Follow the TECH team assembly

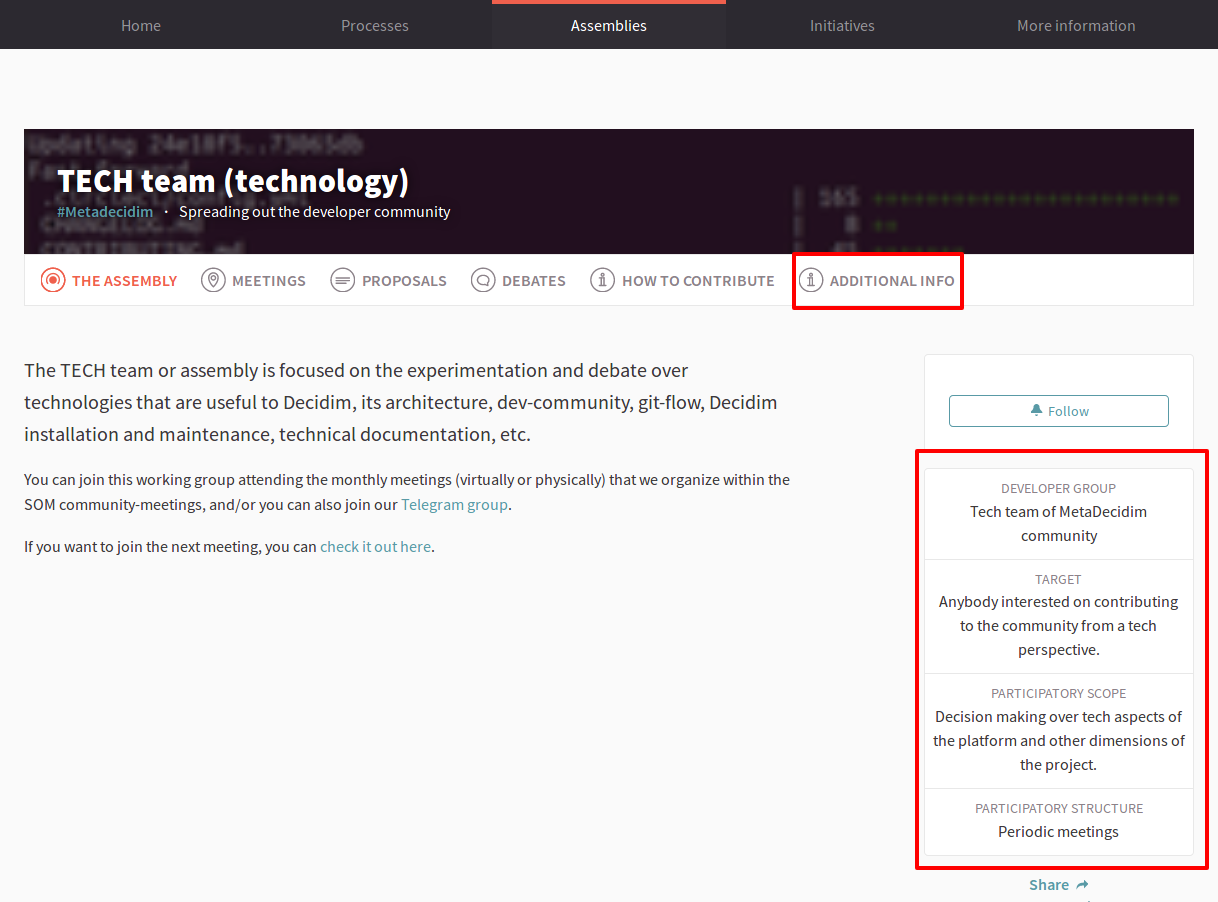click(x=1058, y=410)
